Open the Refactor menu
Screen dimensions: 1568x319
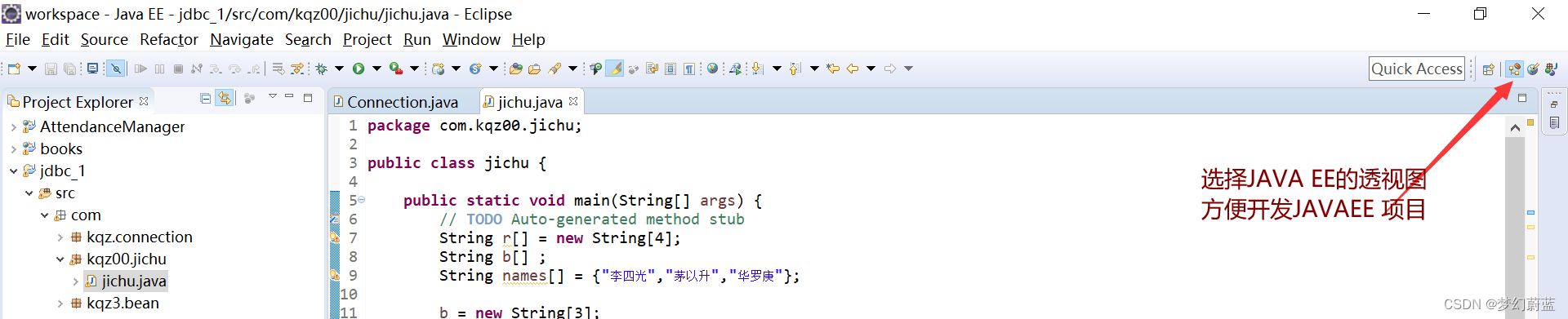click(169, 39)
